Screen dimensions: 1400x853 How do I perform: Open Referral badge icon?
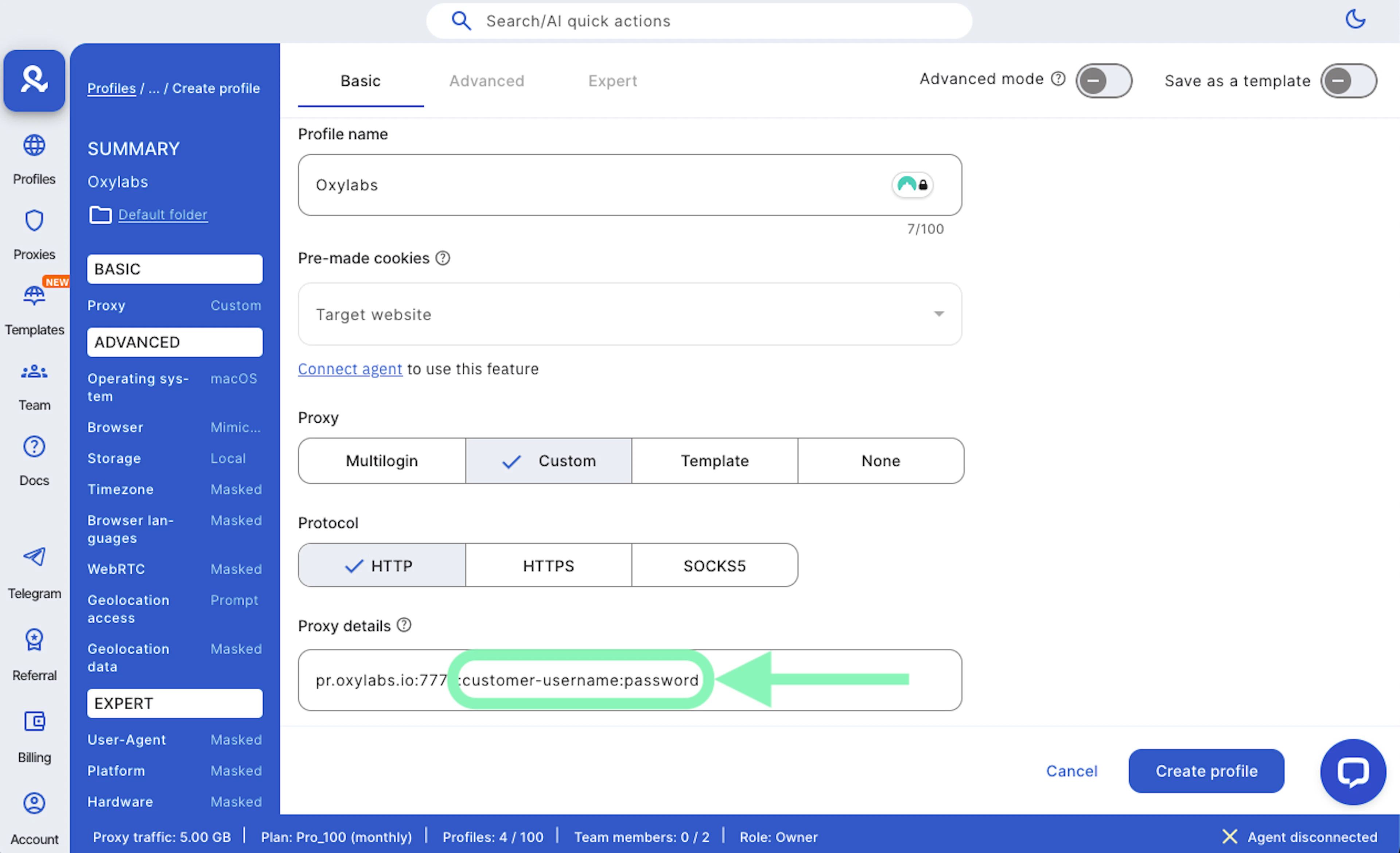pos(34,640)
